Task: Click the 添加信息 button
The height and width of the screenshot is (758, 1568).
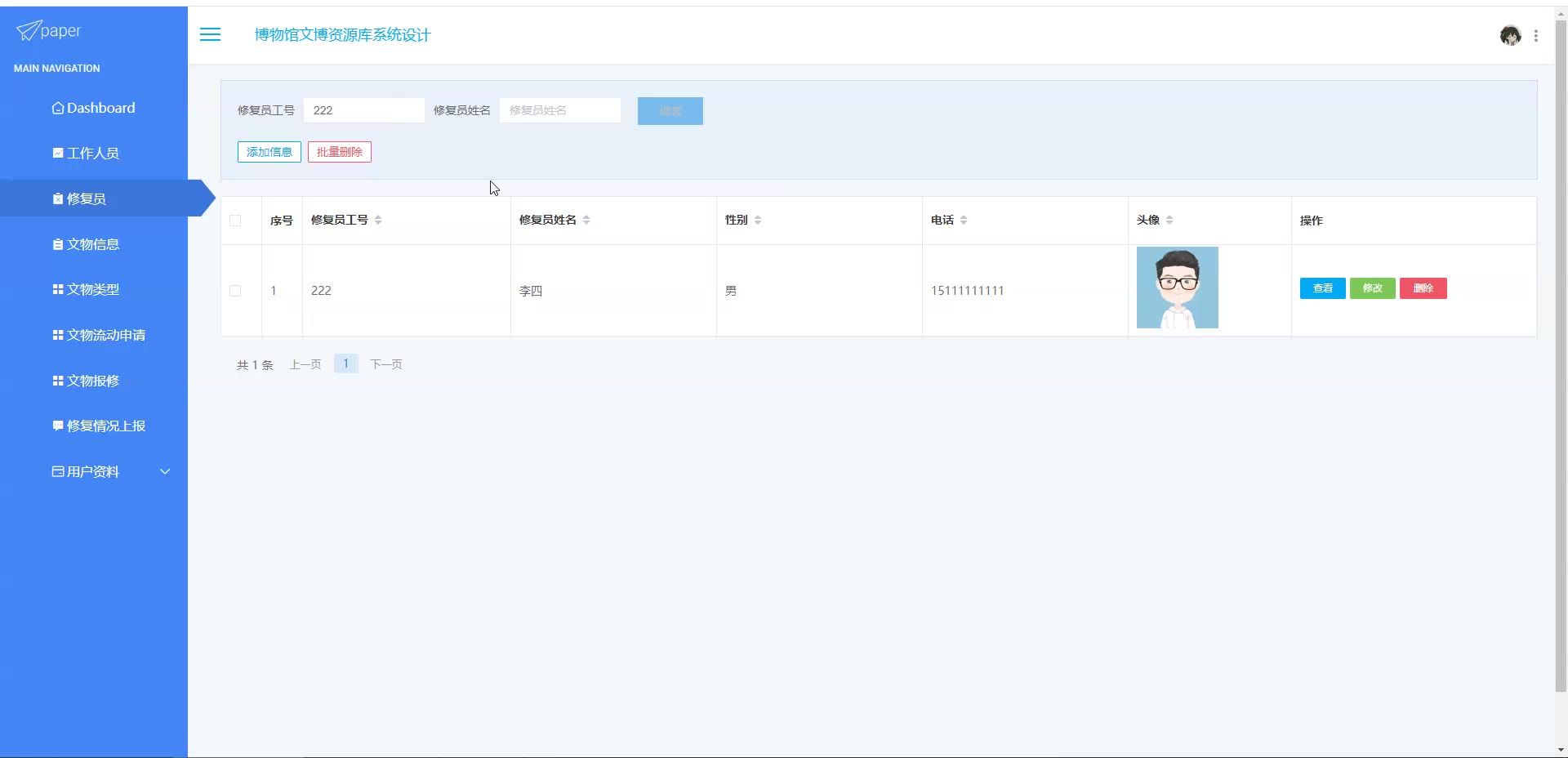Action: [x=269, y=152]
